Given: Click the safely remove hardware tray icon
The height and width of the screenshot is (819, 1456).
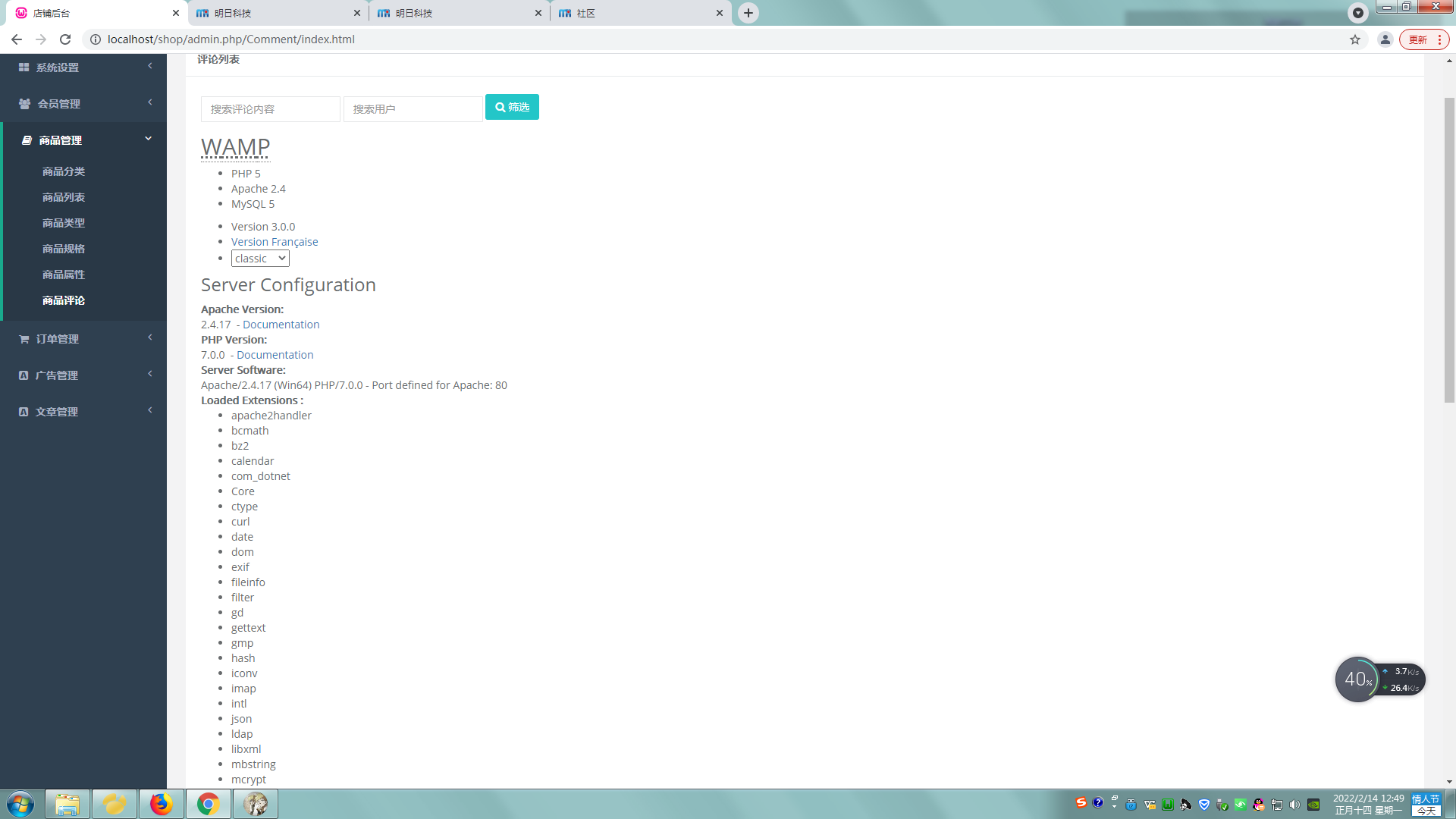Looking at the screenshot, I should pyautogui.click(x=1222, y=805).
